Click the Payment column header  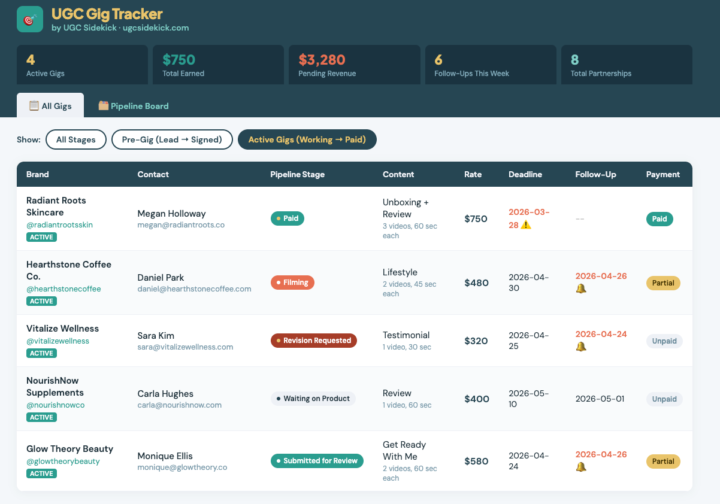[x=663, y=174]
